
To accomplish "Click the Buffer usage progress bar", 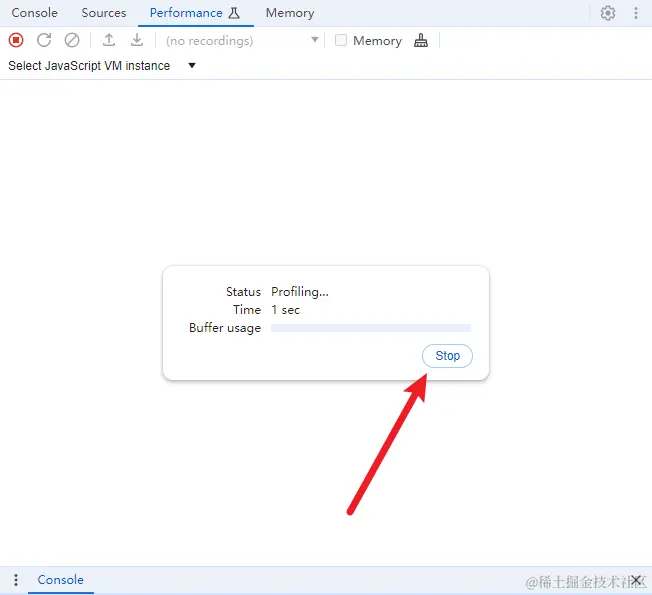I will pyautogui.click(x=370, y=328).
